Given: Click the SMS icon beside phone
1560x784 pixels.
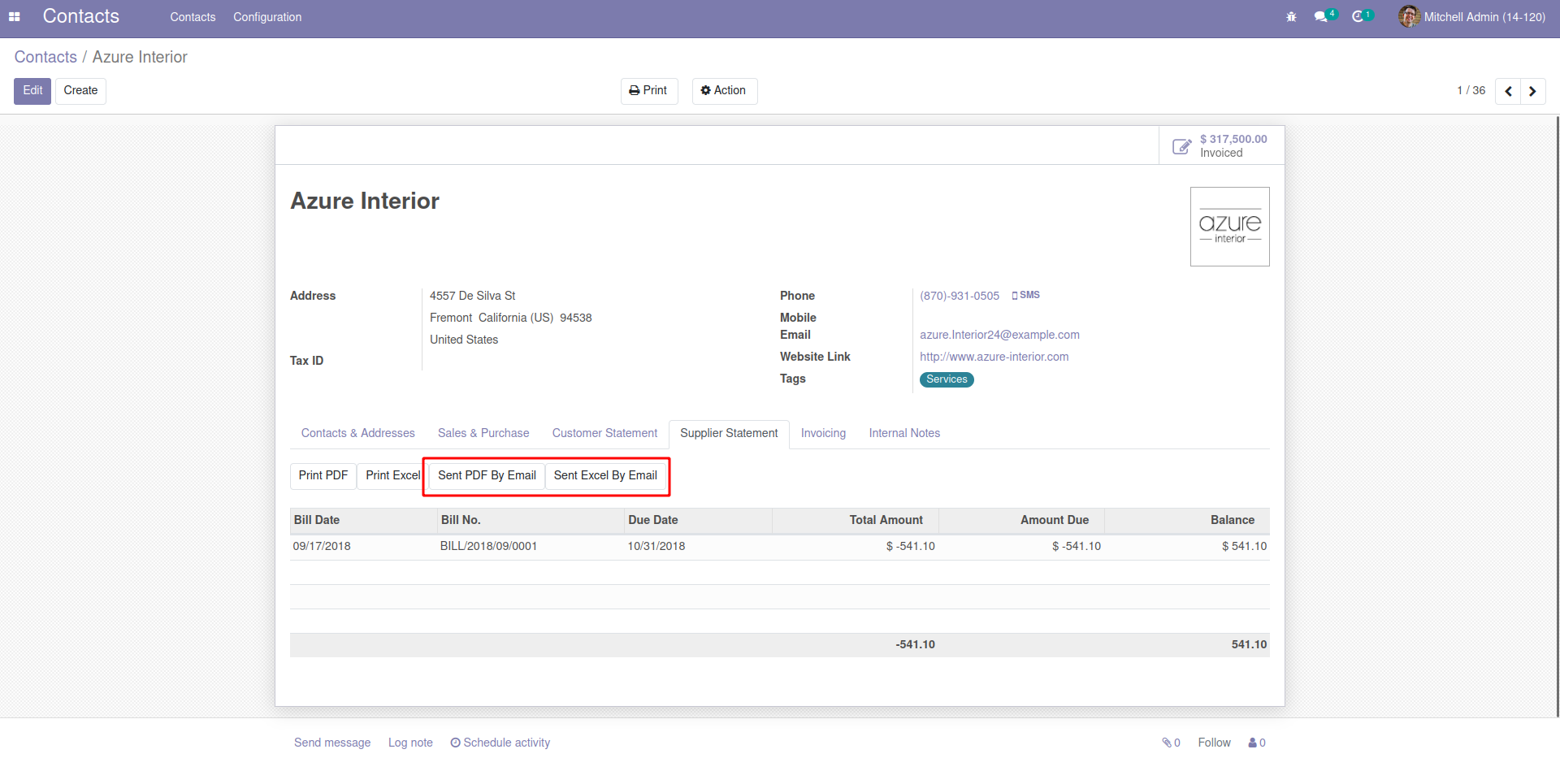Looking at the screenshot, I should pos(1025,296).
